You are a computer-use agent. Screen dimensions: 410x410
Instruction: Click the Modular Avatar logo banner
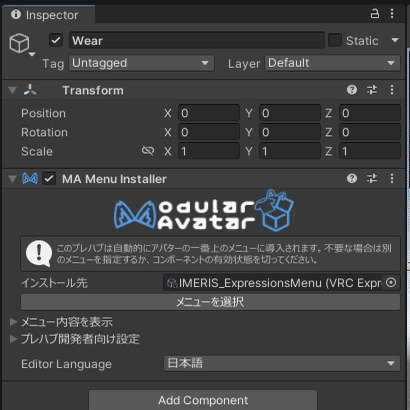(204, 211)
